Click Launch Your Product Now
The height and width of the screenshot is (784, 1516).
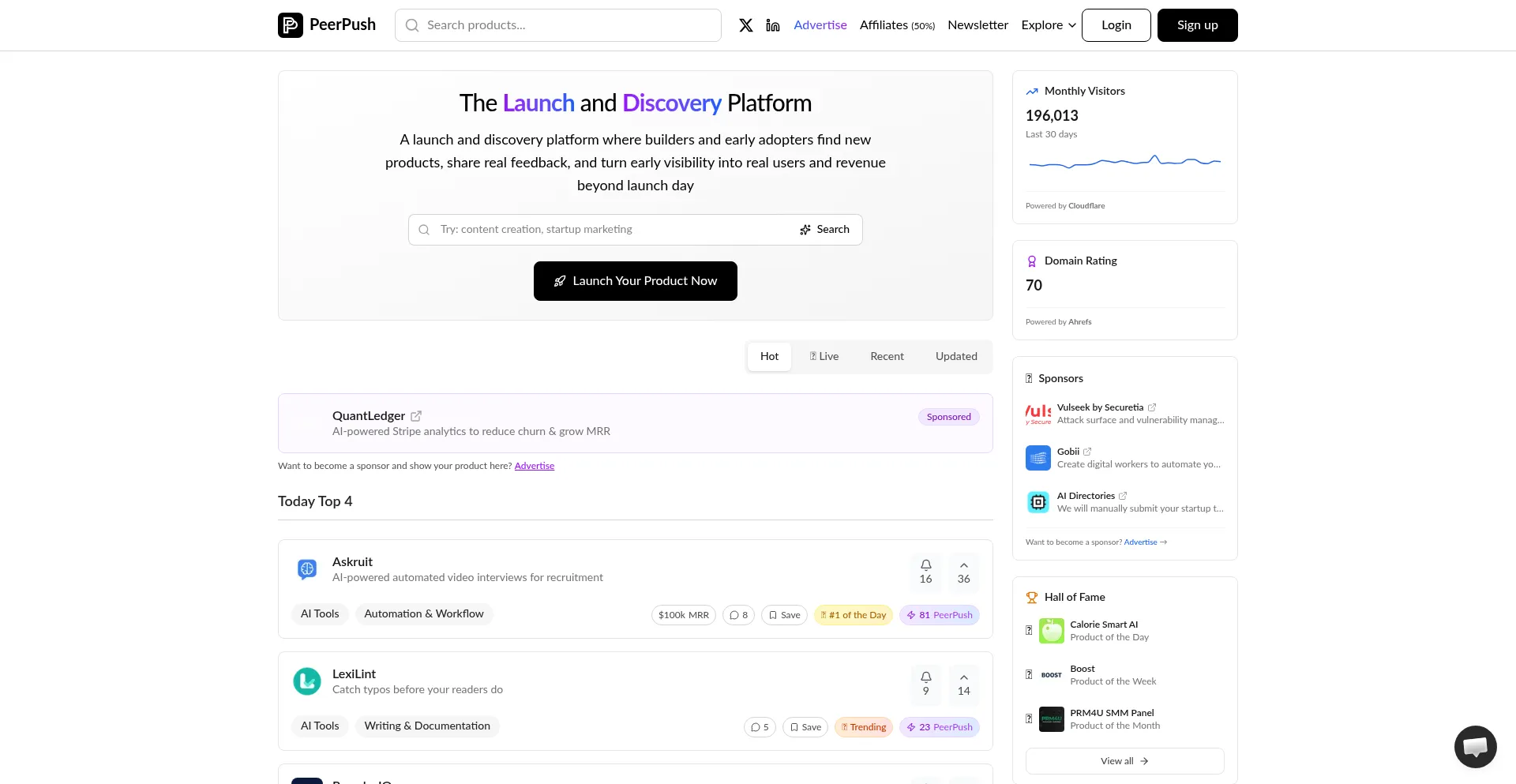636,281
